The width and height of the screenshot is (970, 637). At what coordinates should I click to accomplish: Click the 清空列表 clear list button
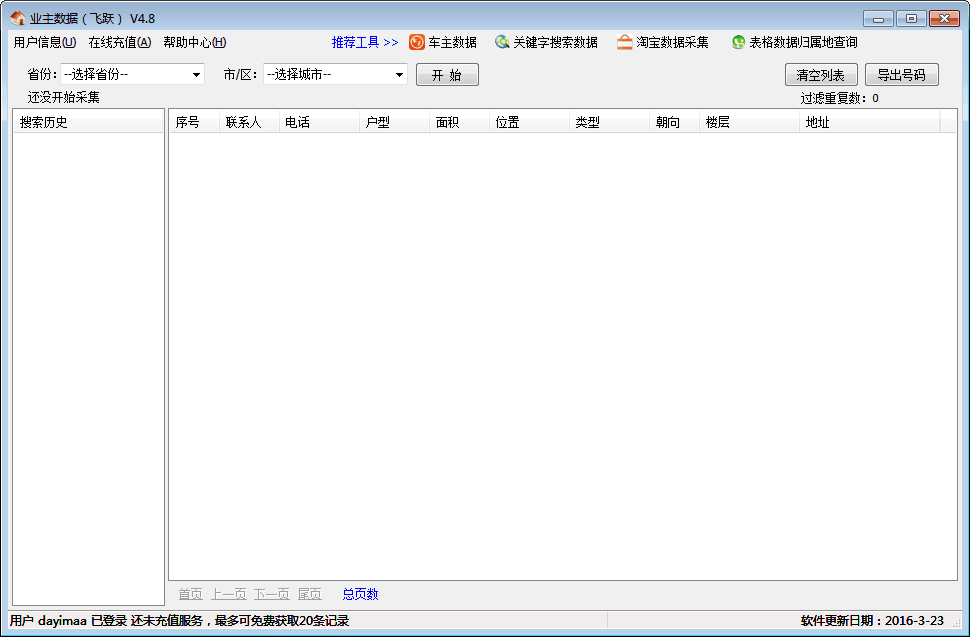(x=821, y=74)
